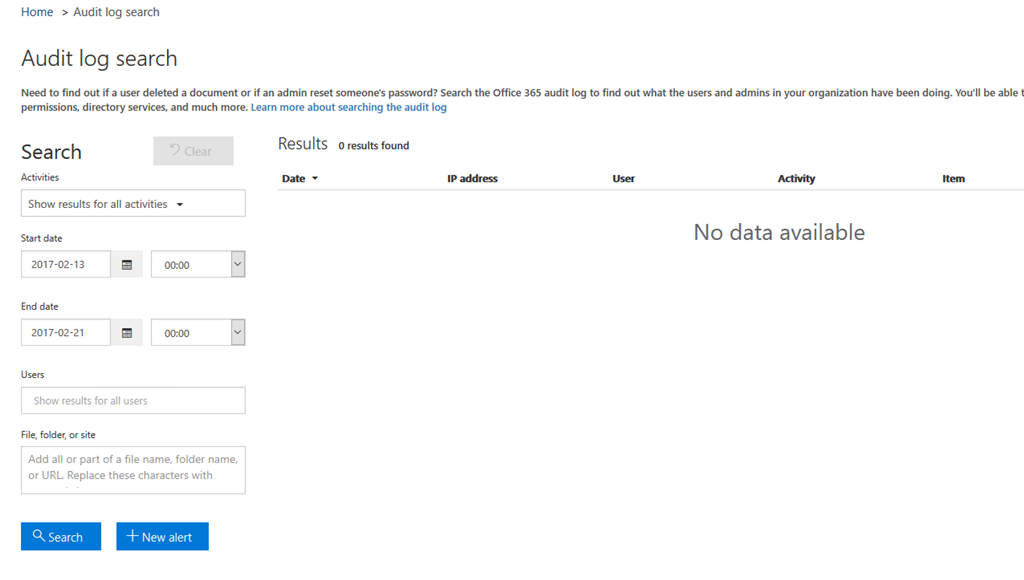Viewport: 1024px width, 580px height.
Task: Go to Home breadcrumb link
Action: [37, 12]
